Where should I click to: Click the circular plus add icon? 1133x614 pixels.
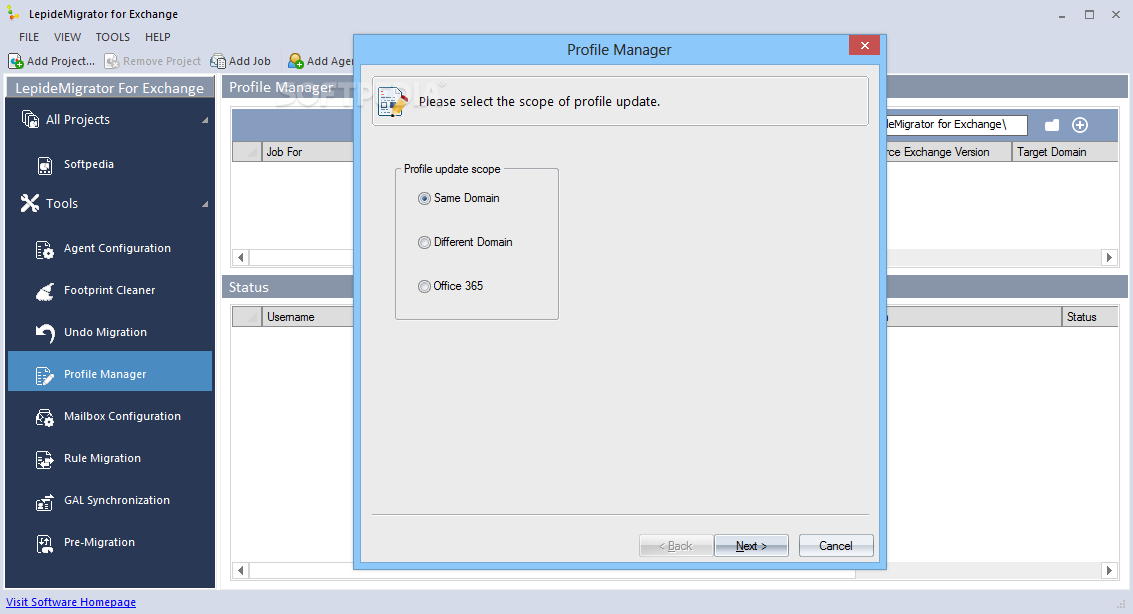point(1080,125)
